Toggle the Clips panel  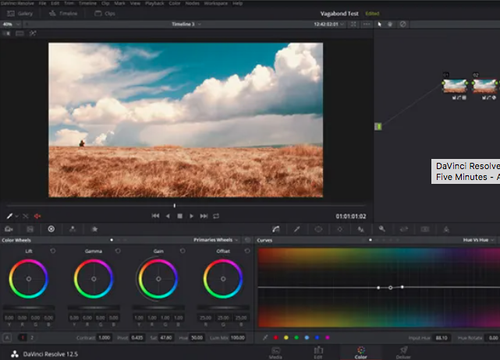click(x=105, y=13)
